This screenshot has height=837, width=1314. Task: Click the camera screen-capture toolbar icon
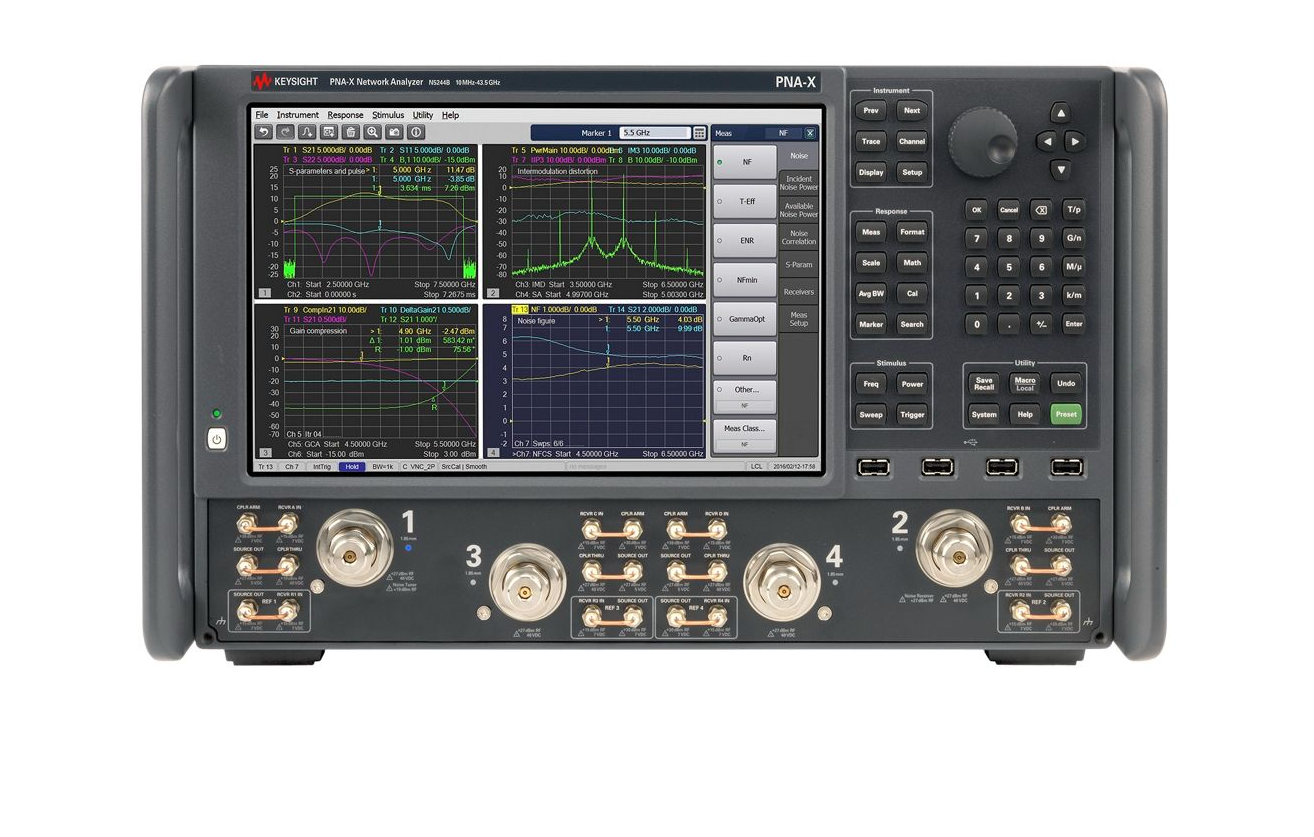[x=395, y=132]
